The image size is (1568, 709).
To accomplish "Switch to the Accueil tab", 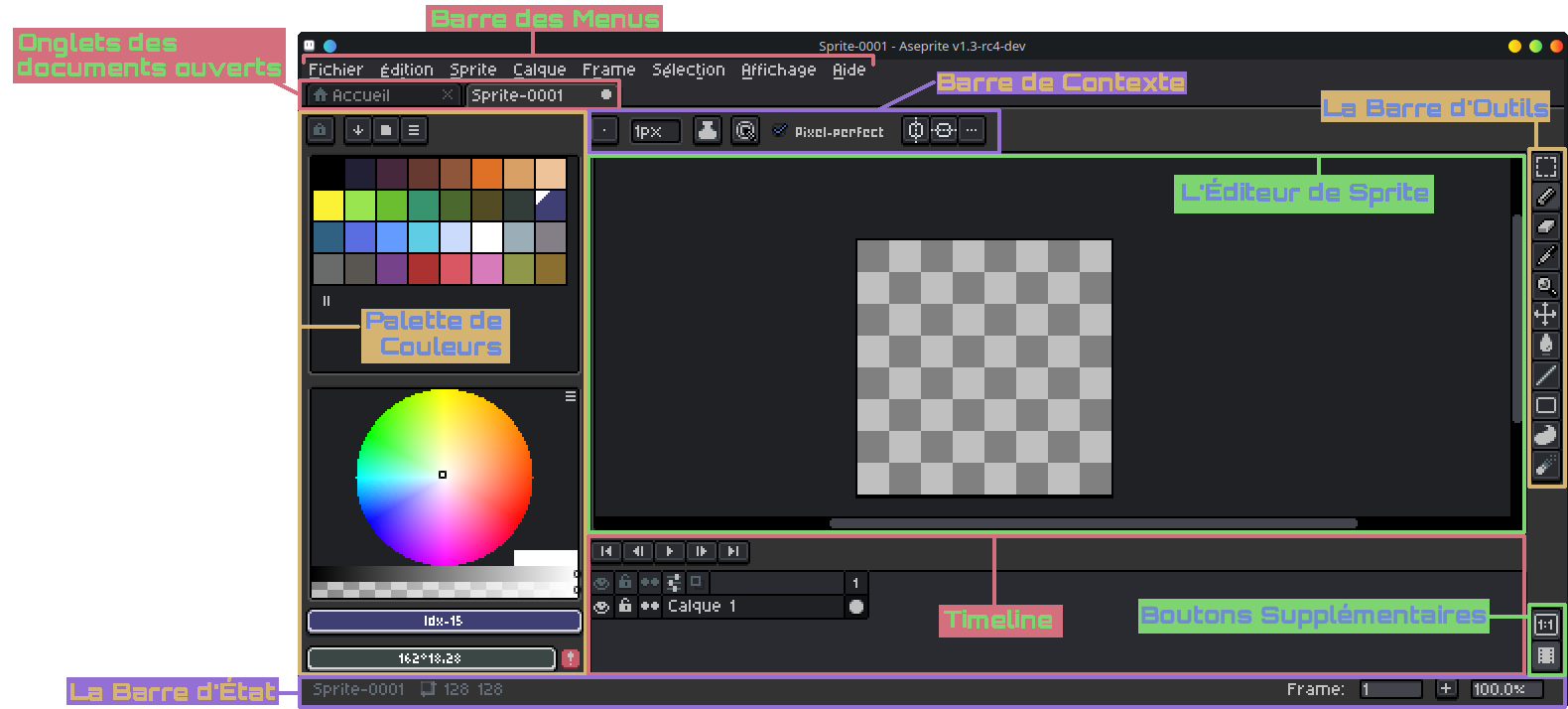I will pyautogui.click(x=361, y=95).
